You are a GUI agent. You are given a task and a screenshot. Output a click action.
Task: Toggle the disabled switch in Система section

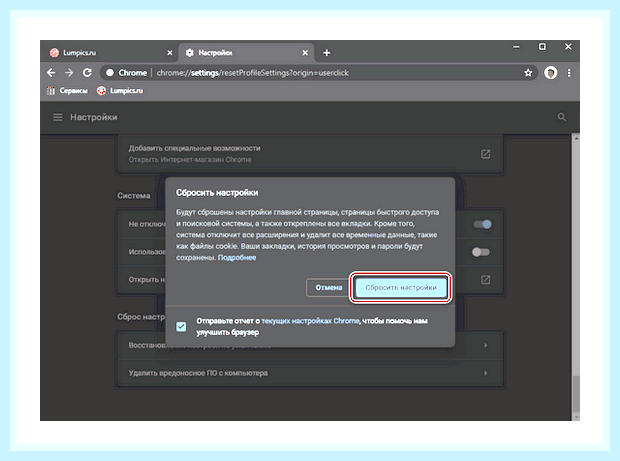click(481, 252)
